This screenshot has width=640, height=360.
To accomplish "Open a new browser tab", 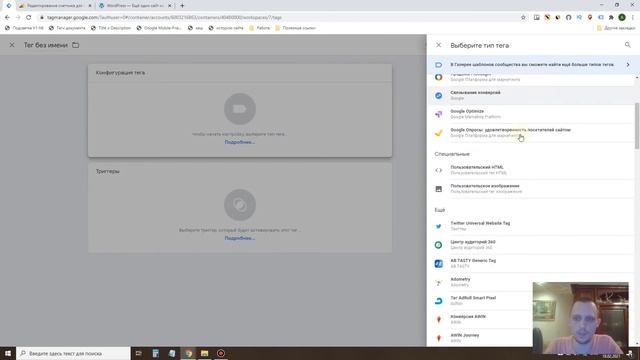I will [x=182, y=6].
